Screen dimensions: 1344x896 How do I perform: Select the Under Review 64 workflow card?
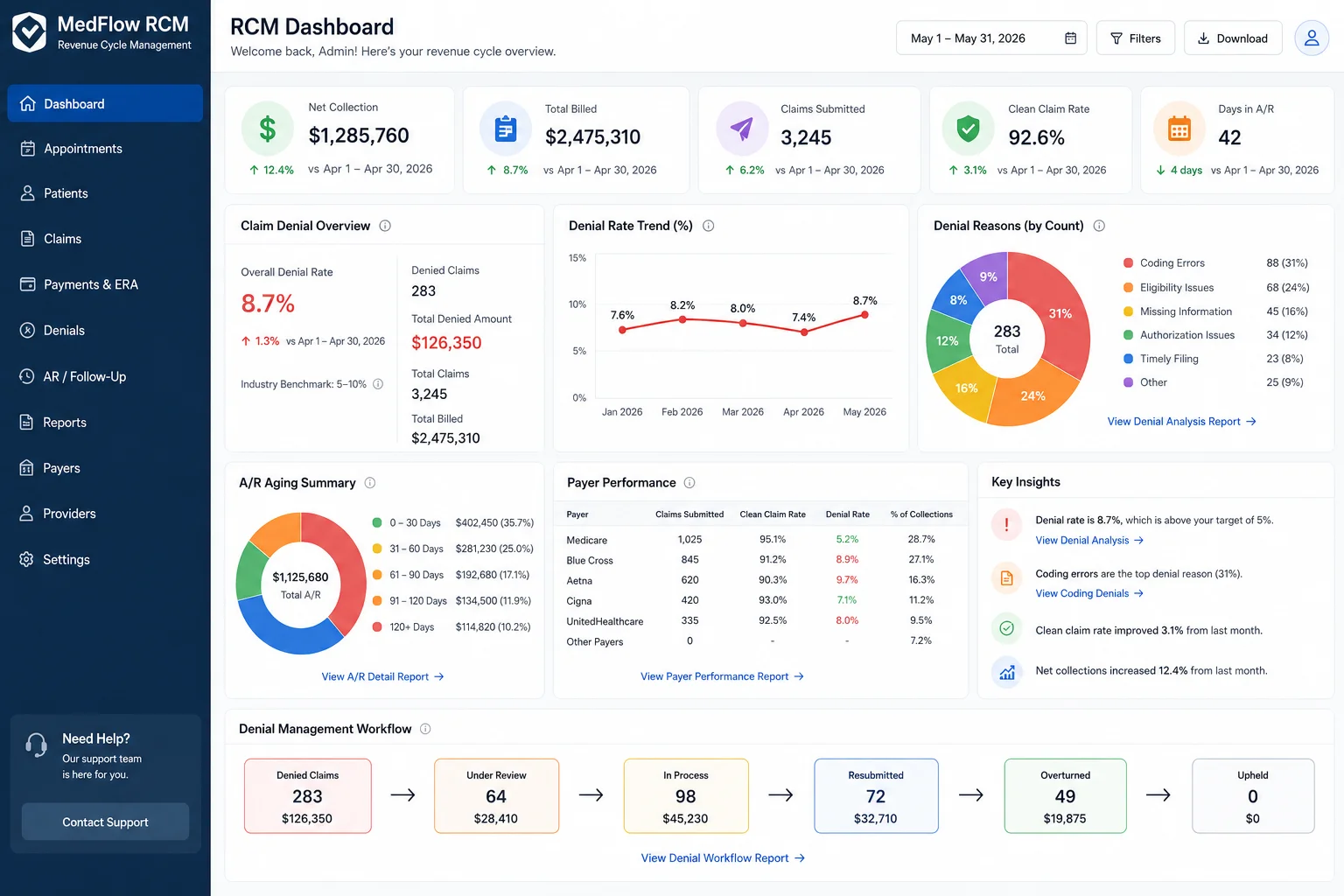tap(496, 795)
